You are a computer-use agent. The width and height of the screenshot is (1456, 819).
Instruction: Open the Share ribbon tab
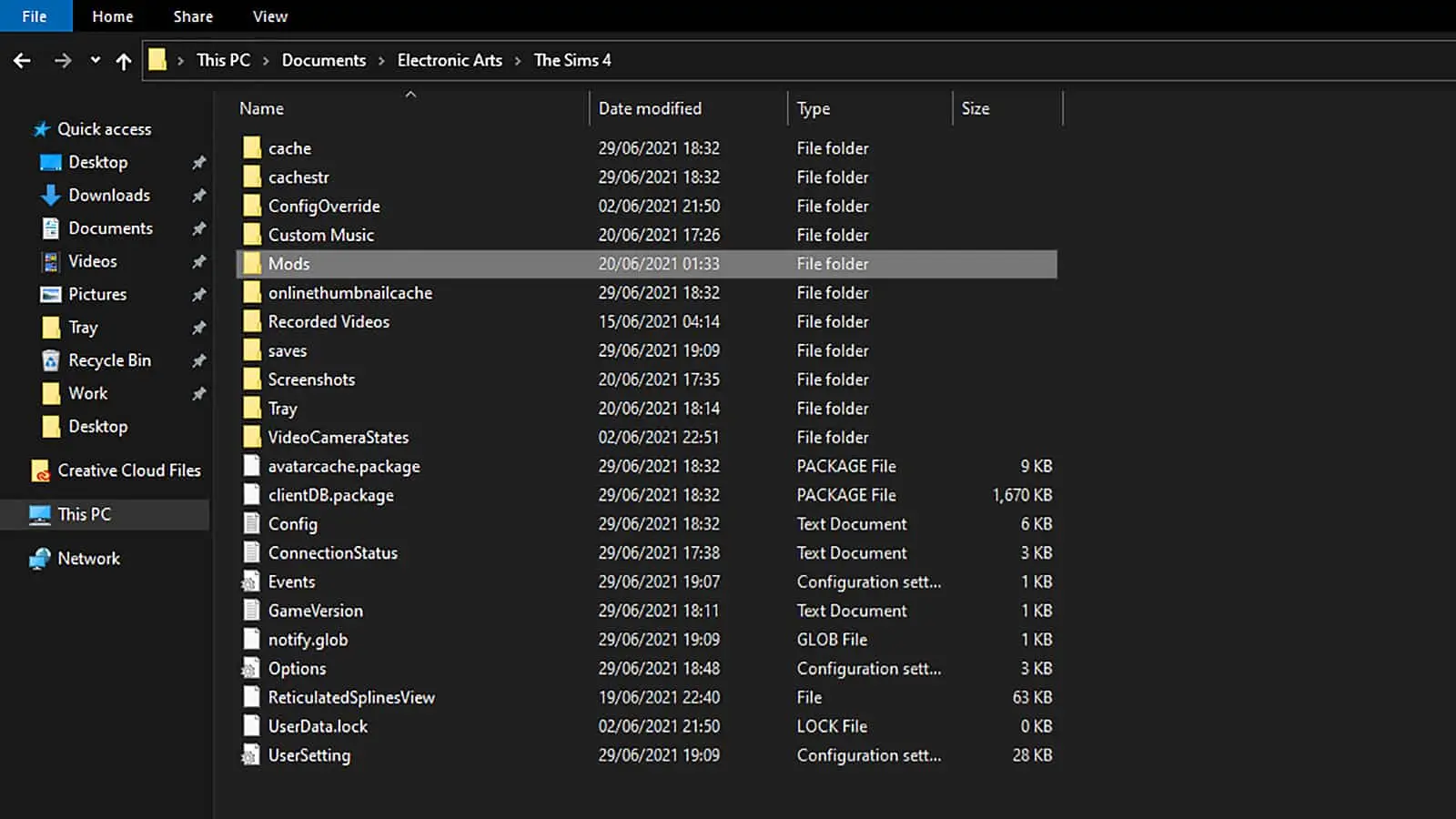pos(193,16)
